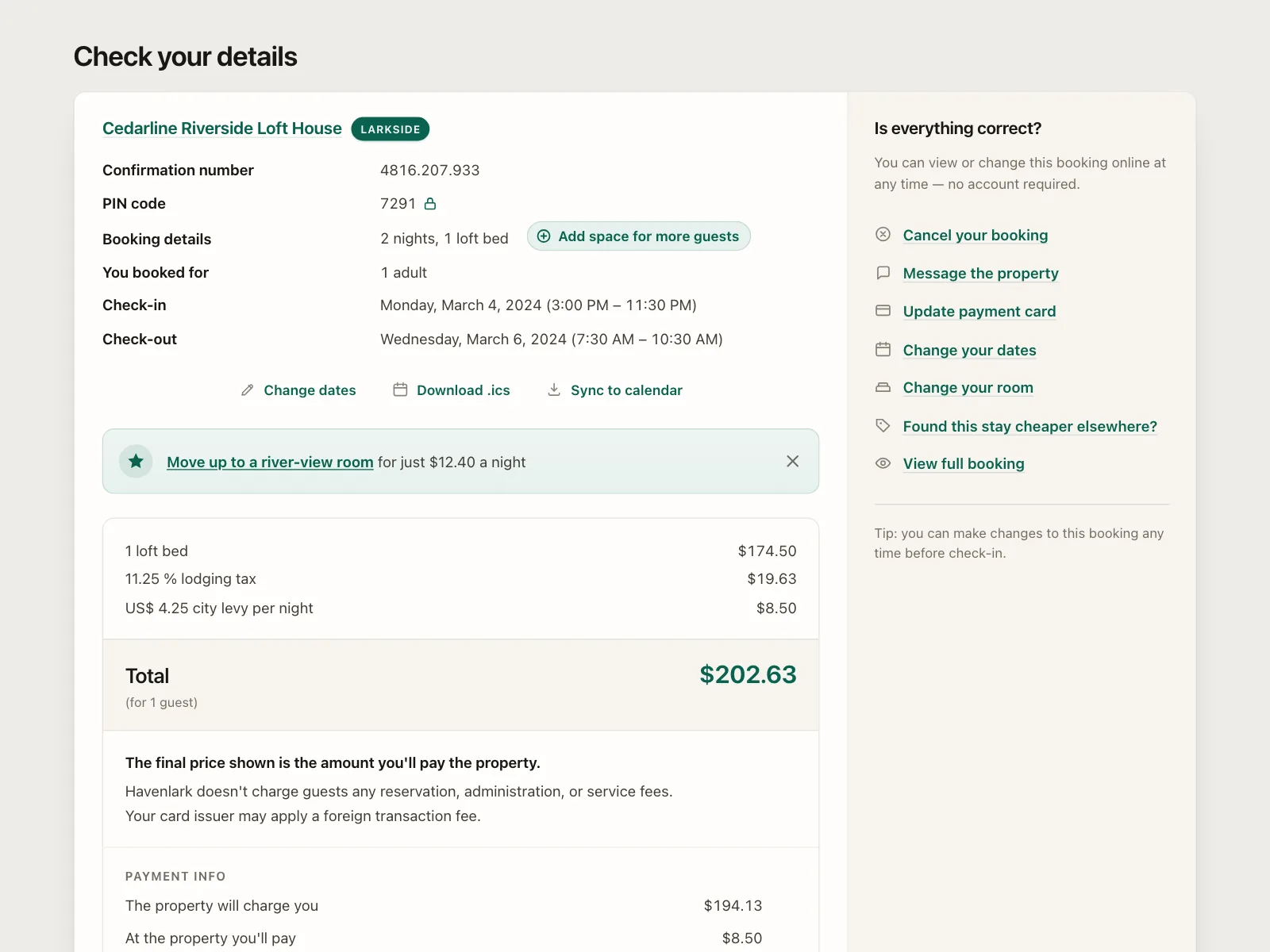1270x952 pixels.
Task: Click the pencil icon beside Change dates
Action: [248, 390]
